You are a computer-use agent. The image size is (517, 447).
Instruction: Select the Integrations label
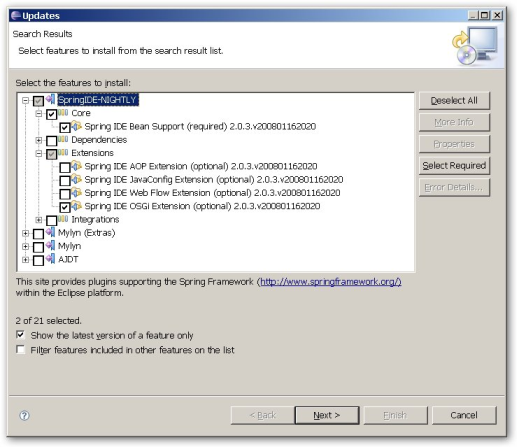[x=95, y=219]
